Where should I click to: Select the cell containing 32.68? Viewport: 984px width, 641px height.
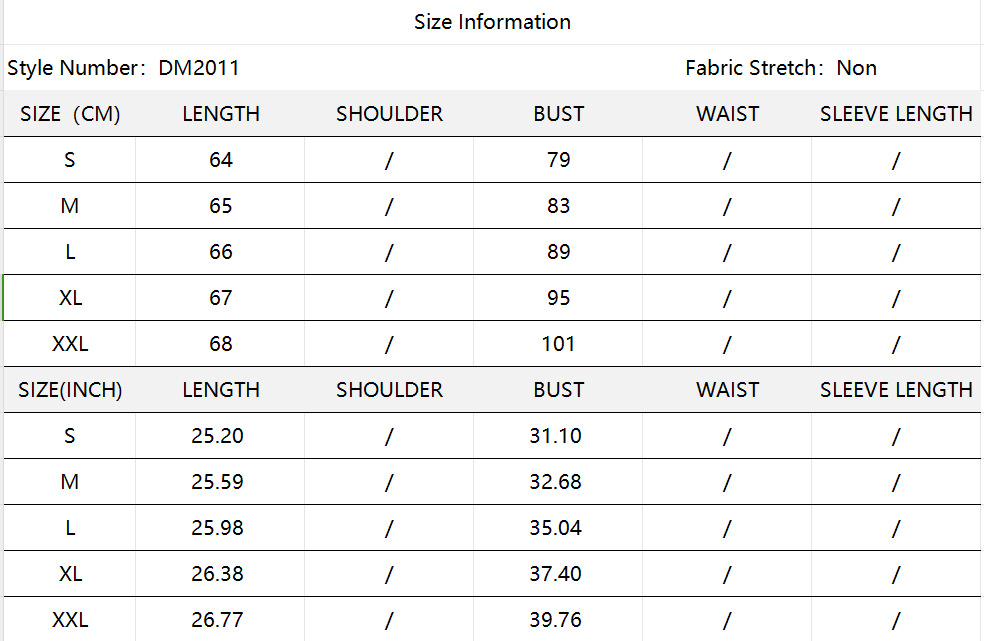pos(556,482)
